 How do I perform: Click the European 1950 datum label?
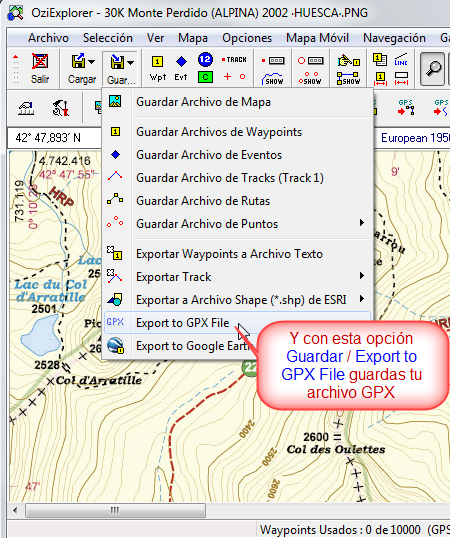pyautogui.click(x=415, y=138)
